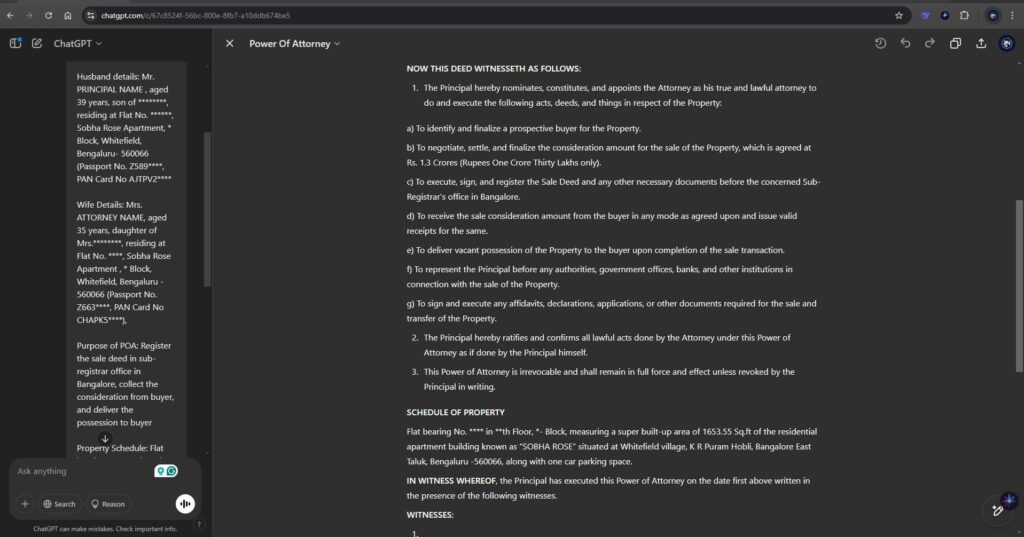Open the profile avatar menu
The height and width of the screenshot is (537, 1024).
tap(1006, 43)
